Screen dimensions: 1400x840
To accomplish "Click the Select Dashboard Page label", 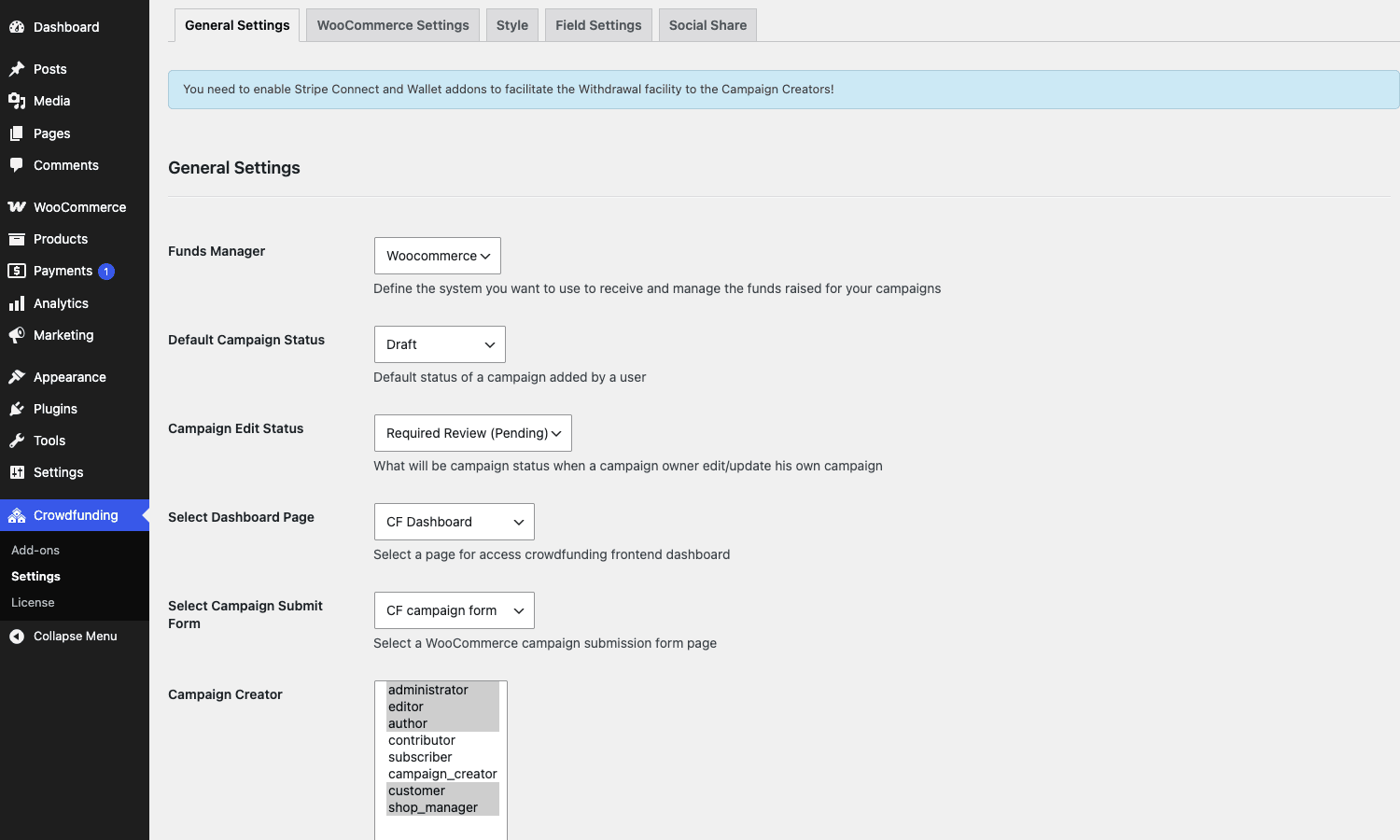I will point(241,517).
